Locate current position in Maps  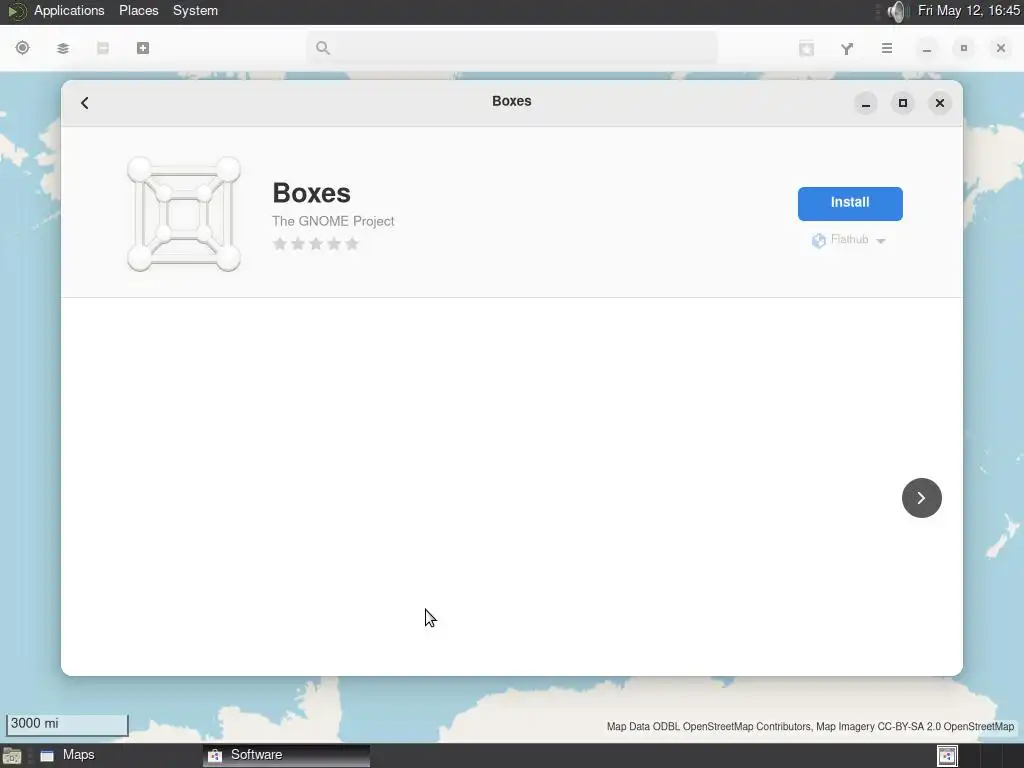pyautogui.click(x=22, y=48)
